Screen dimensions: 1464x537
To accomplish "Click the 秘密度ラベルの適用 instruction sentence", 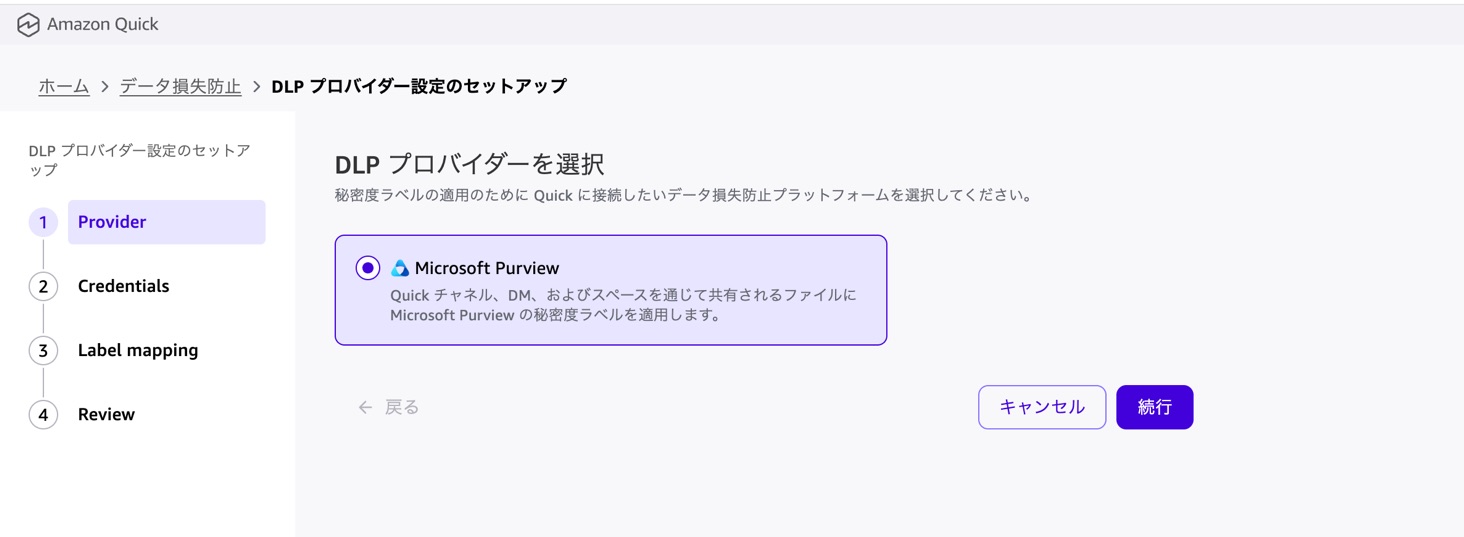I will [x=683, y=195].
